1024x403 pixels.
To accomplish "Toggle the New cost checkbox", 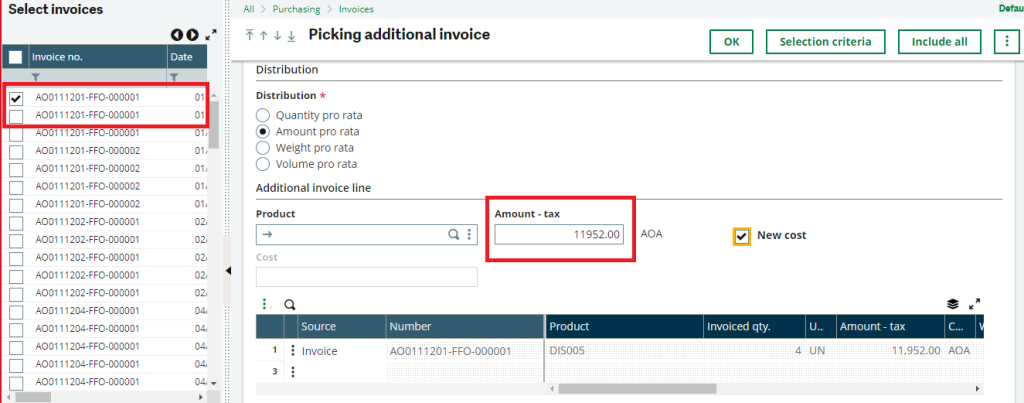I will coord(741,236).
